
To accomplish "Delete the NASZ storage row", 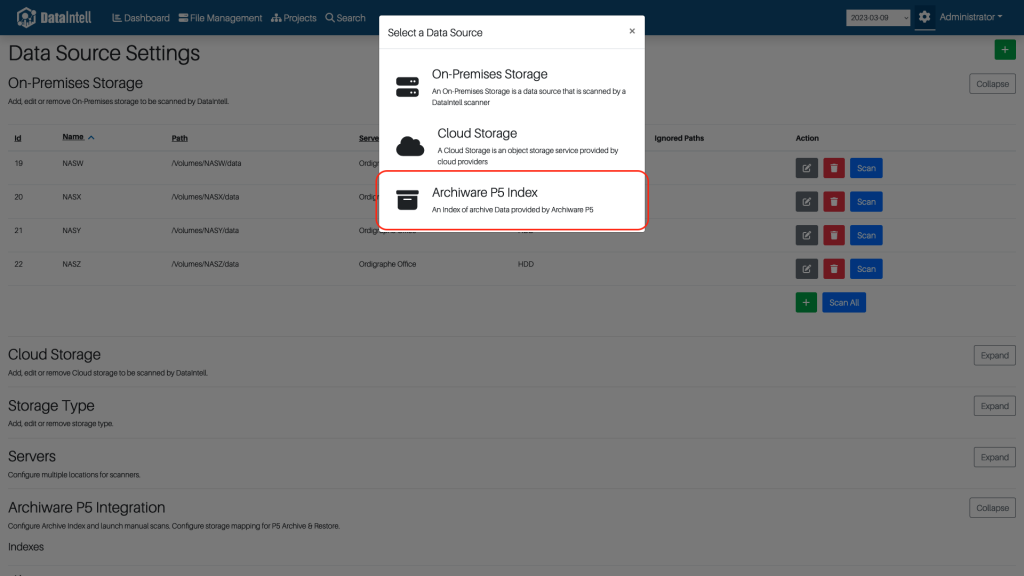I will coord(834,269).
